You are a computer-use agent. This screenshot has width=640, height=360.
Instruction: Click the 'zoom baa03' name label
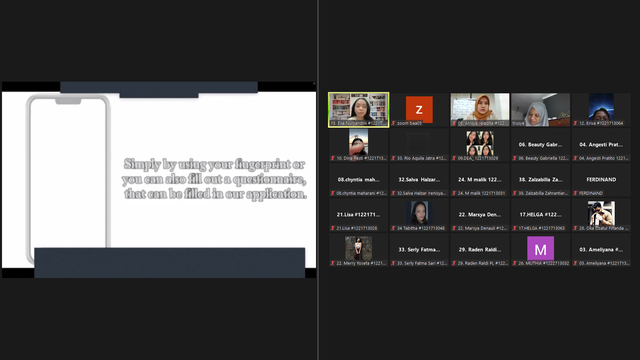[x=409, y=123]
